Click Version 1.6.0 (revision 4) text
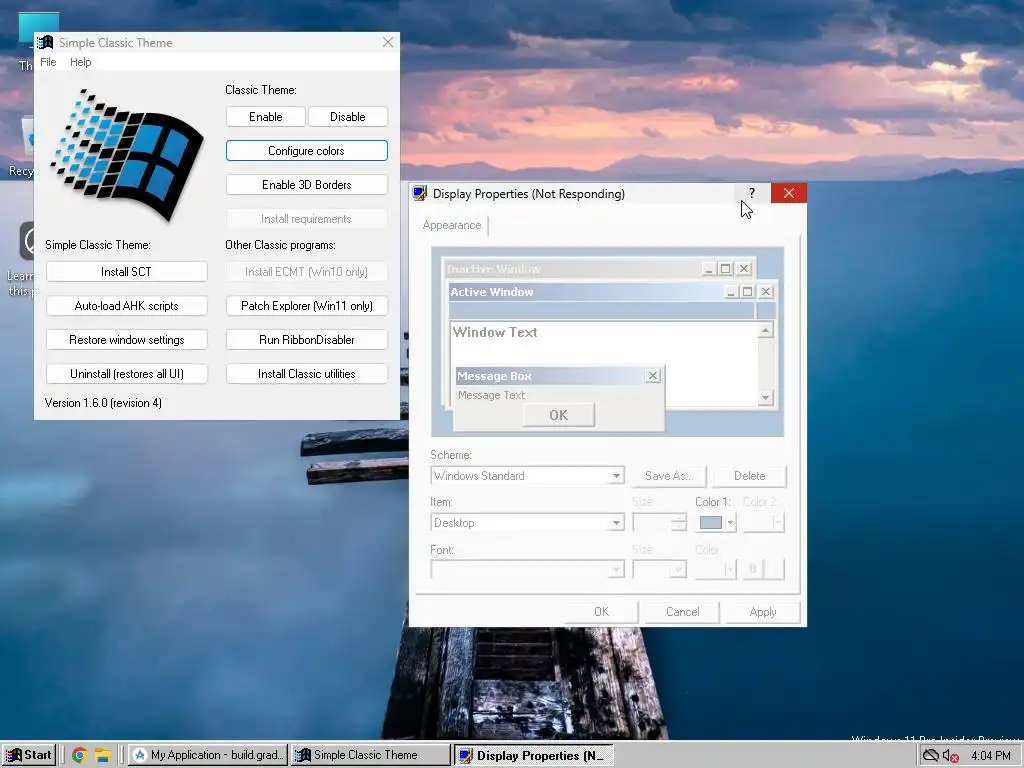1024x768 pixels. [x=103, y=403]
